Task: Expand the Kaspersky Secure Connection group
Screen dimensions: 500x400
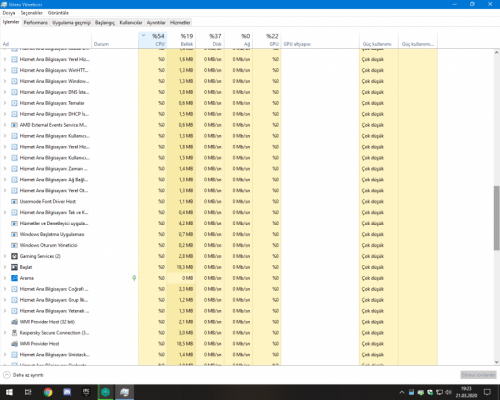Action: tap(5, 333)
